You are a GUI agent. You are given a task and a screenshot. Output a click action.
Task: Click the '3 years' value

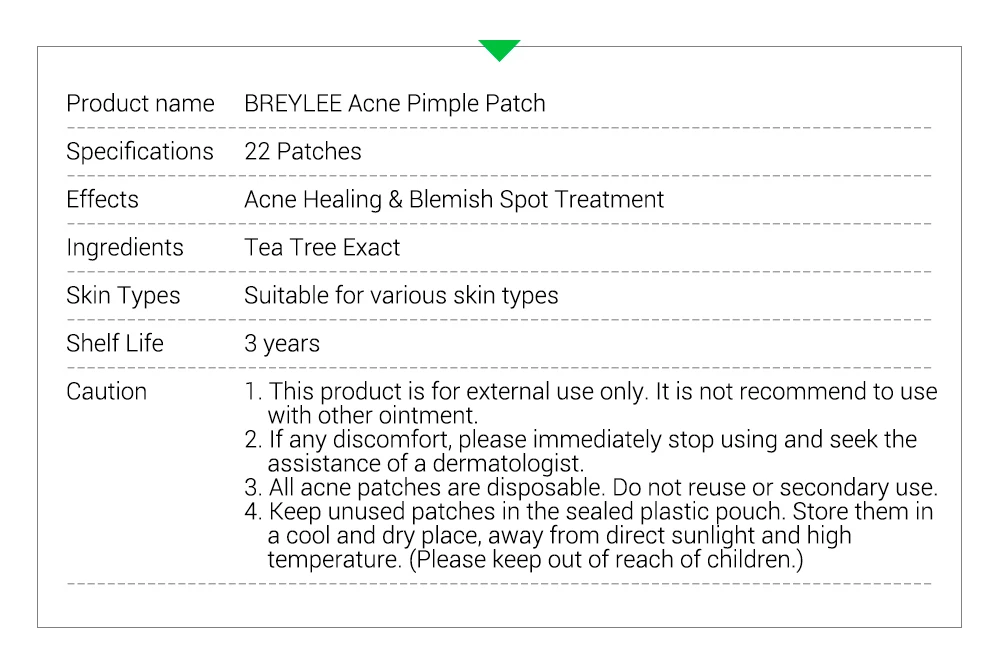282,344
